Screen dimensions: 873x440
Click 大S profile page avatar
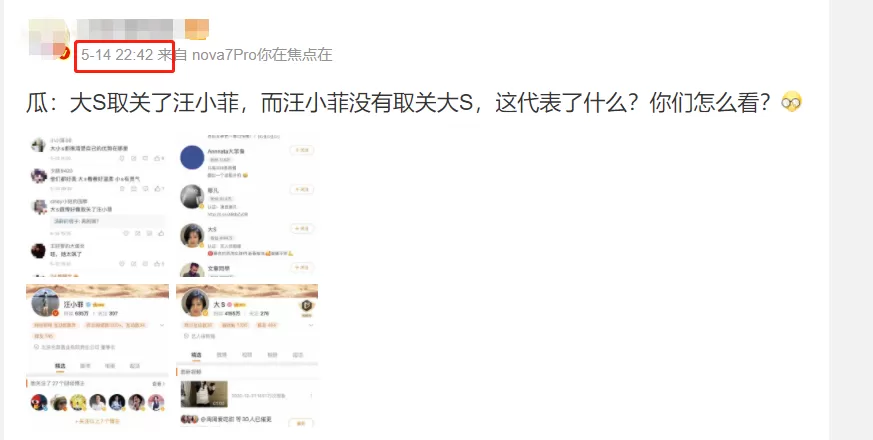point(195,302)
